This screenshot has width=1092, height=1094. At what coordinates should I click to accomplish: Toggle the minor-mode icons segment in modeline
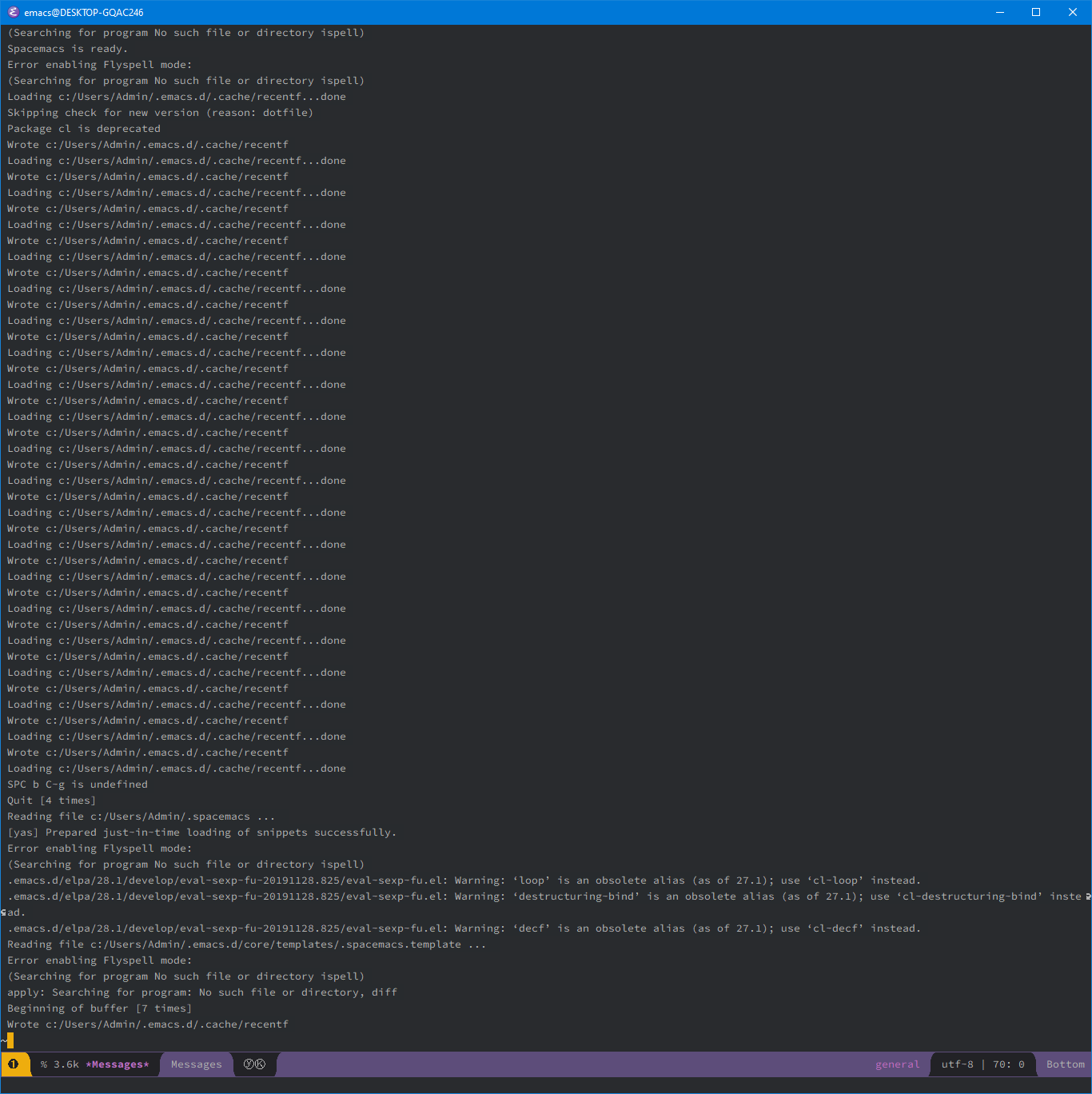(x=255, y=1064)
